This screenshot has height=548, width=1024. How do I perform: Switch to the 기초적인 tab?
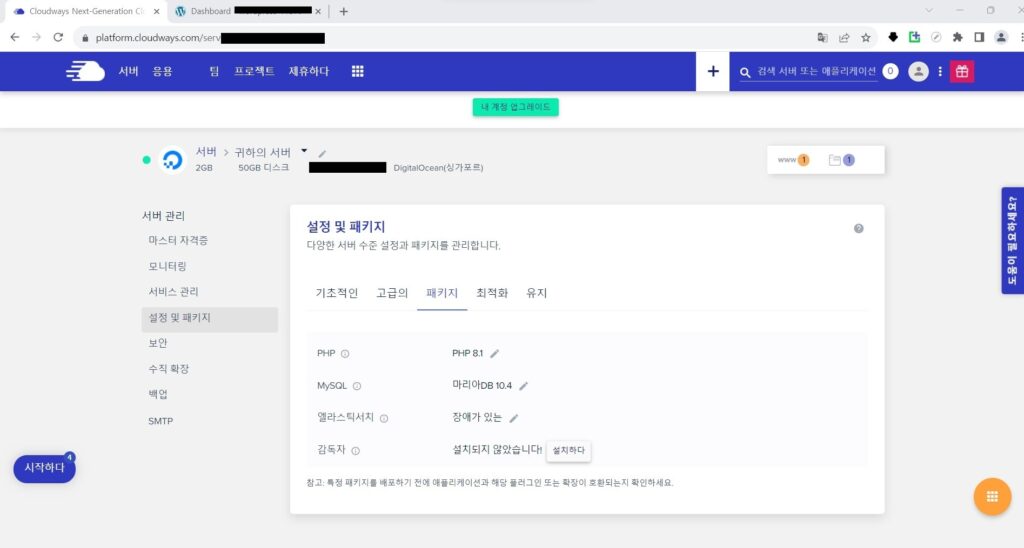pyautogui.click(x=337, y=293)
